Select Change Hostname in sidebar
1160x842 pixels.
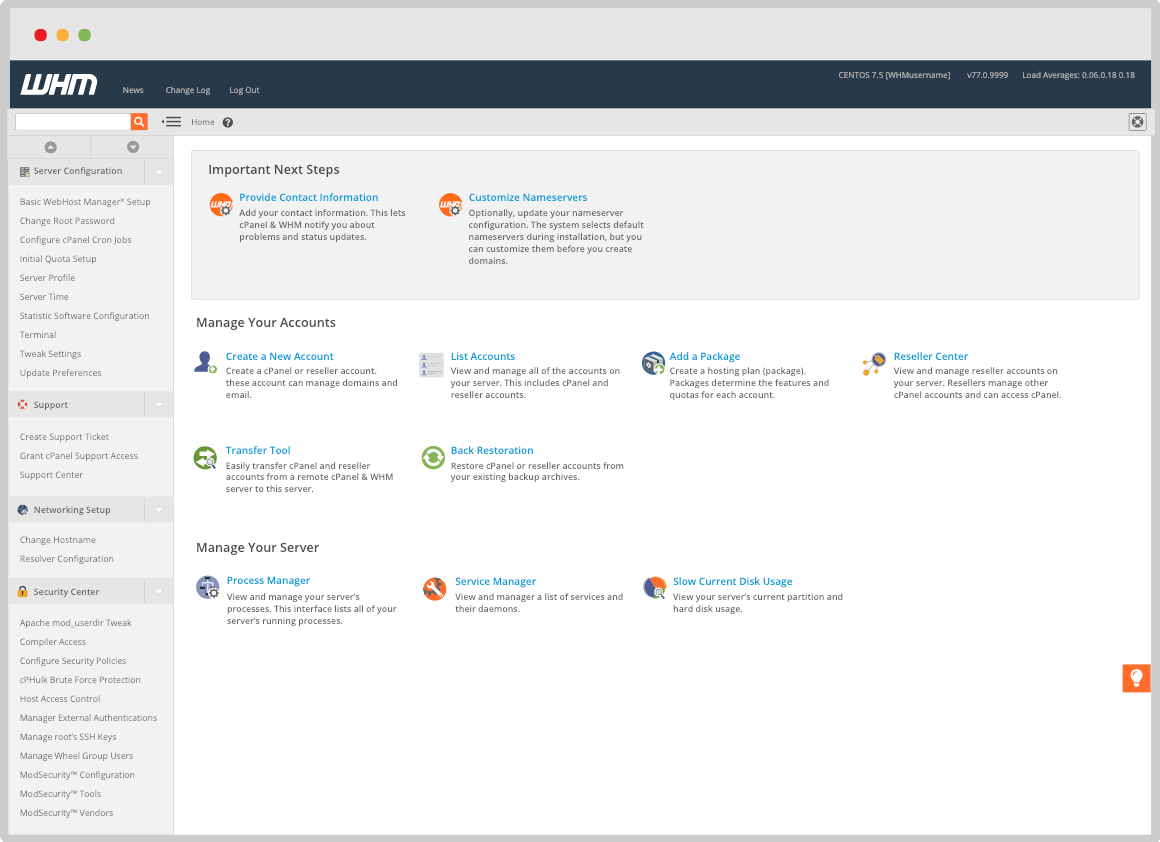click(x=58, y=540)
